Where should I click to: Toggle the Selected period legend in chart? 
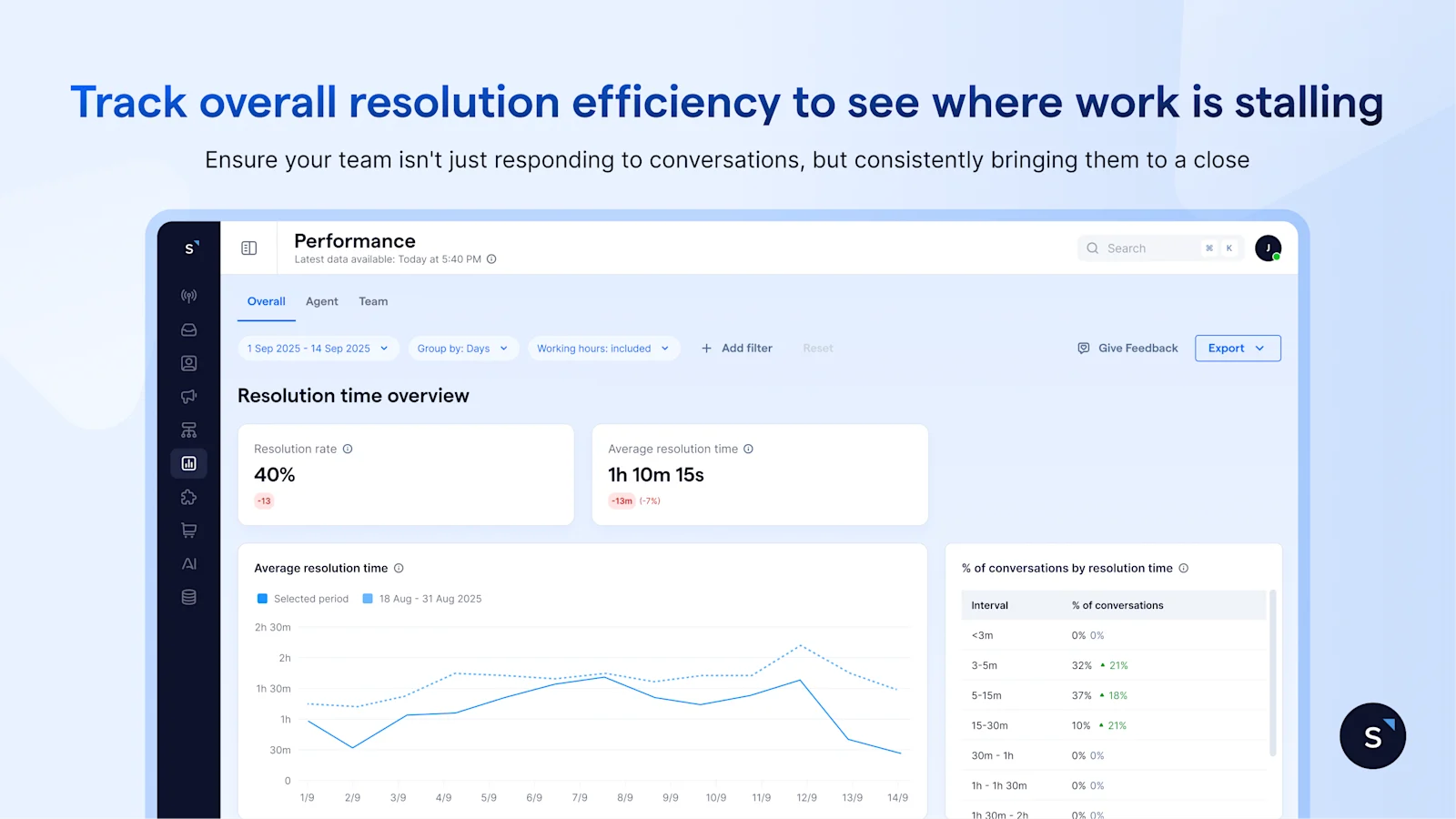[302, 599]
